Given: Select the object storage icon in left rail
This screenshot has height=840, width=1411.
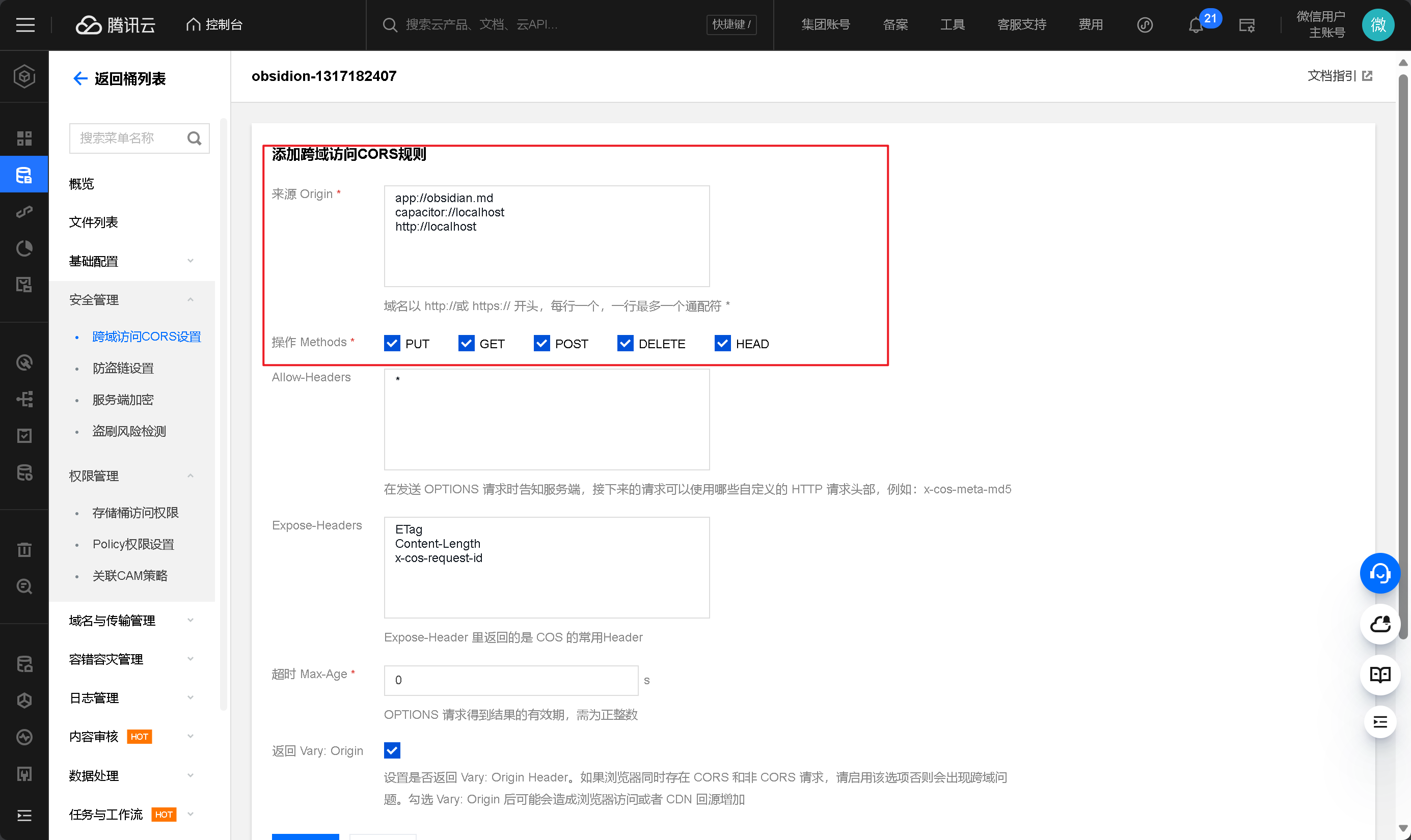Looking at the screenshot, I should [x=24, y=175].
